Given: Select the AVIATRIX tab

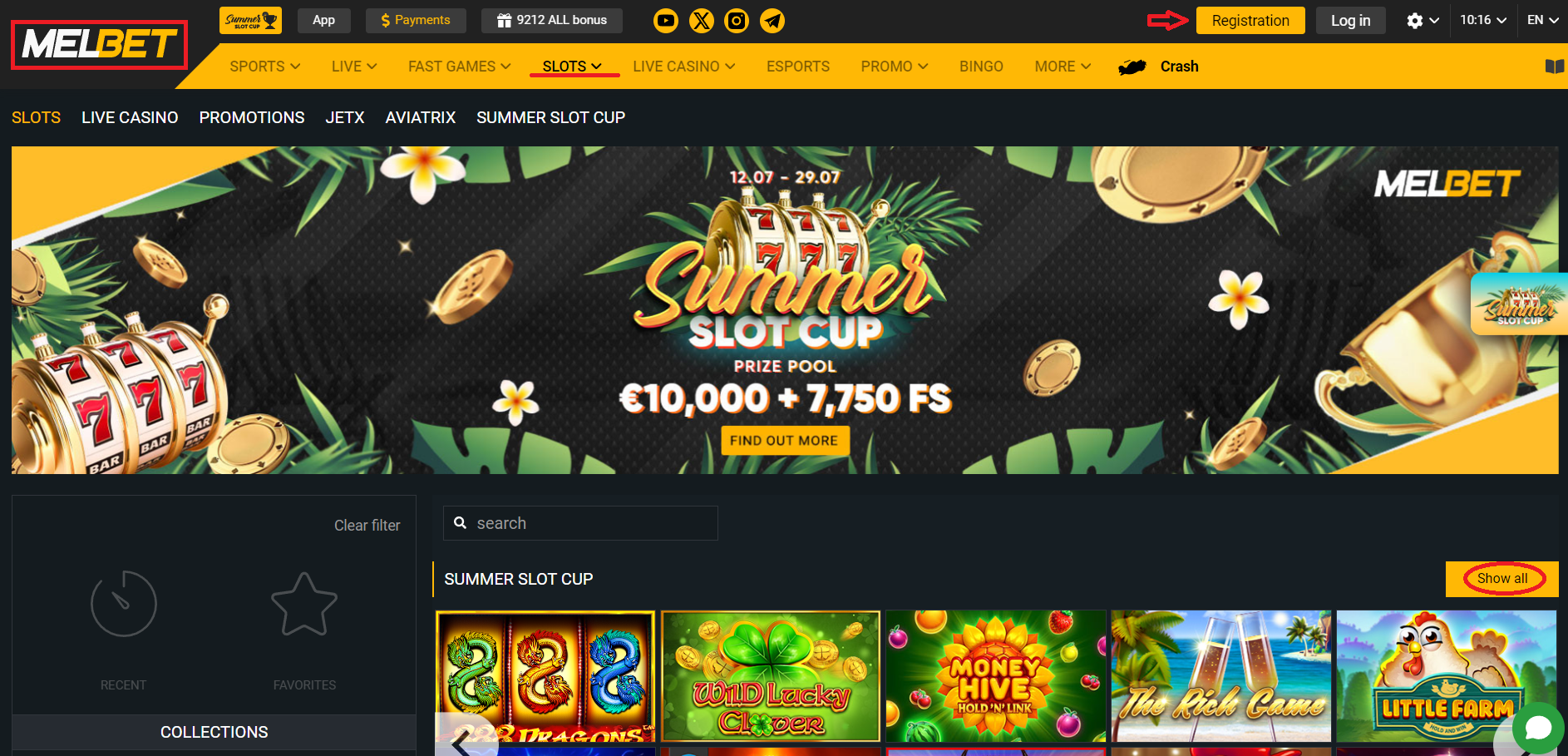Looking at the screenshot, I should click(421, 118).
